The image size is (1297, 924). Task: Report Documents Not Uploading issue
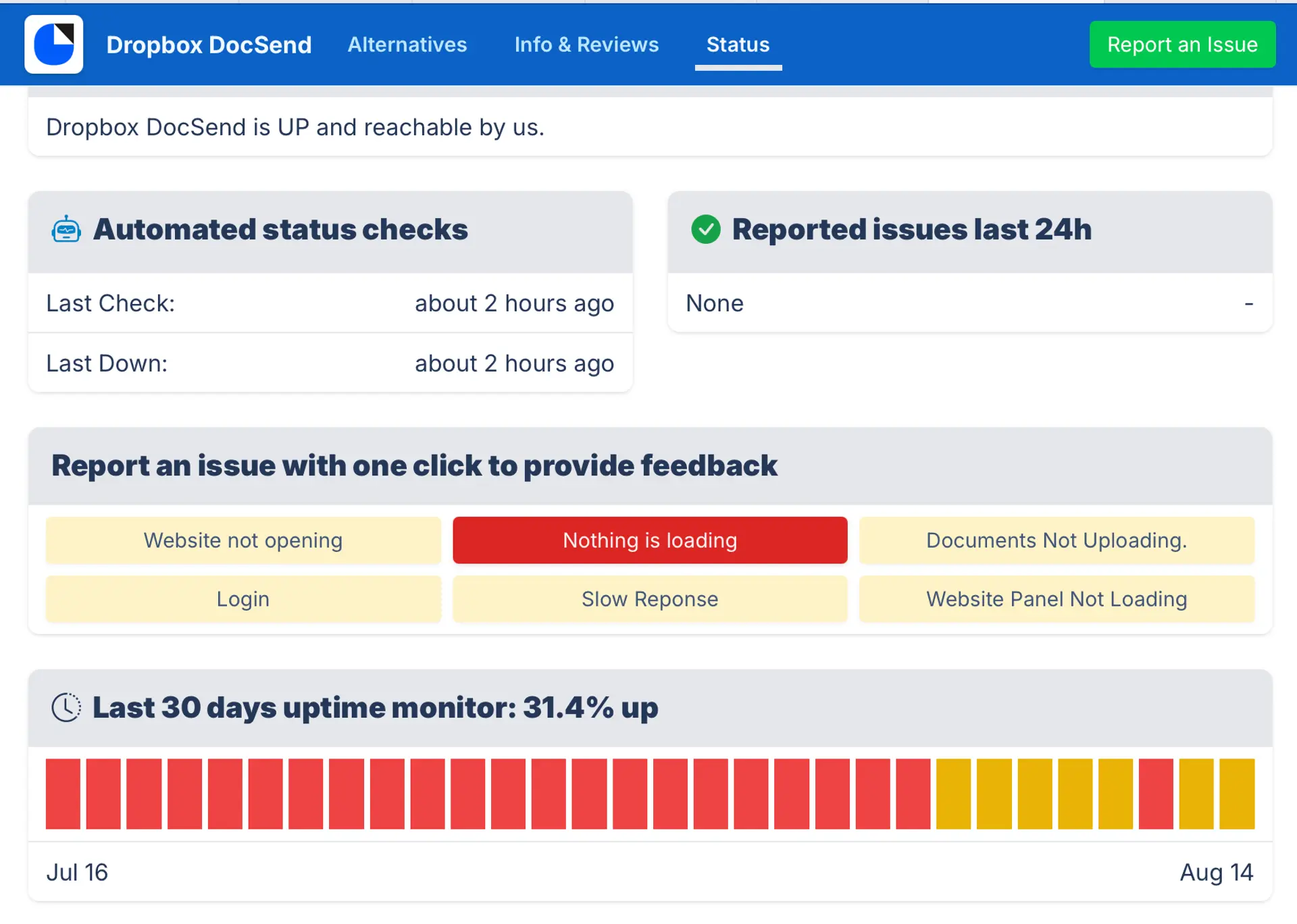tap(1057, 540)
